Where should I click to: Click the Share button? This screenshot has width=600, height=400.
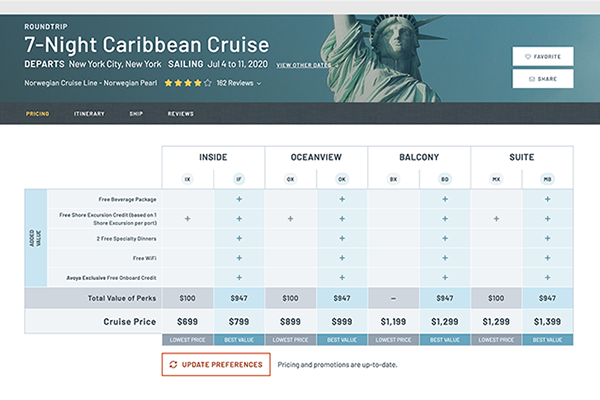tap(543, 79)
